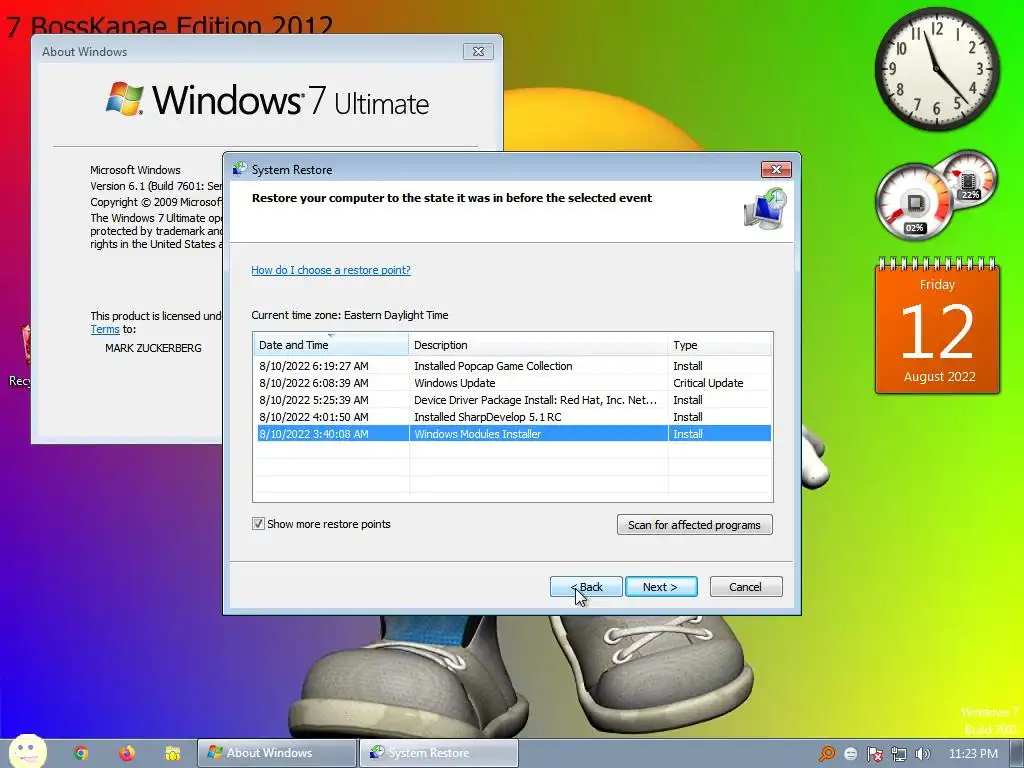1024x768 pixels.
Task: Click the System Restore computer clock header image
Action: click(x=765, y=208)
